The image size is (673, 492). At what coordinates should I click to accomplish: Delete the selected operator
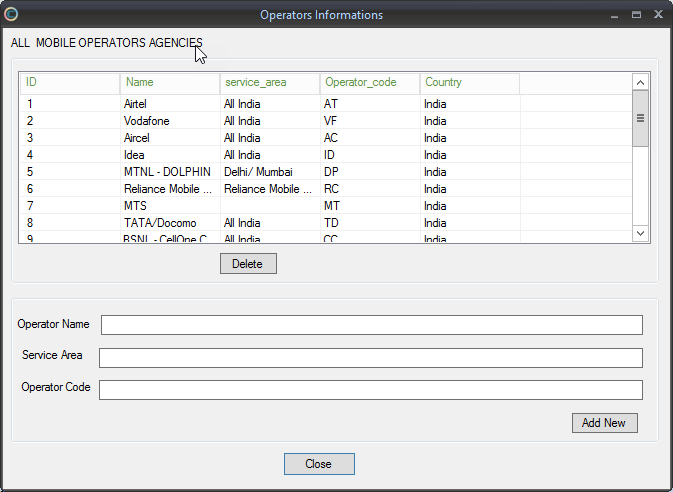(x=248, y=264)
